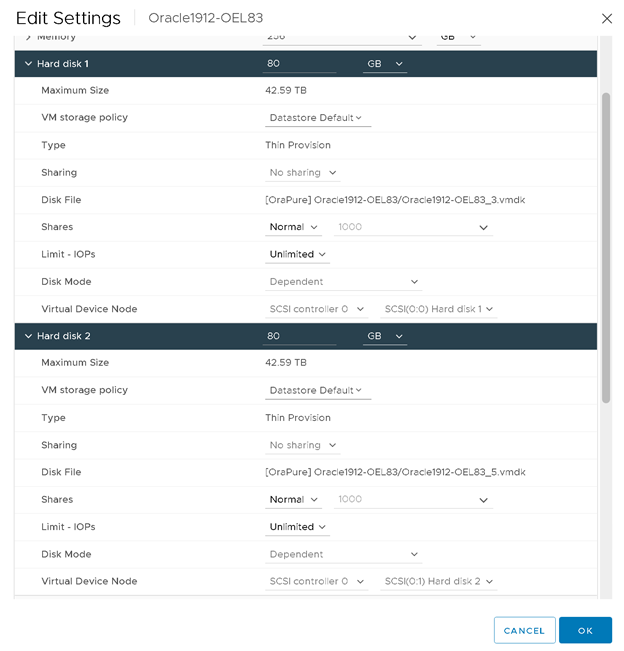This screenshot has width=624, height=651.
Task: Open Hard disk 2 Datastore Default dropdown
Action: click(x=315, y=390)
